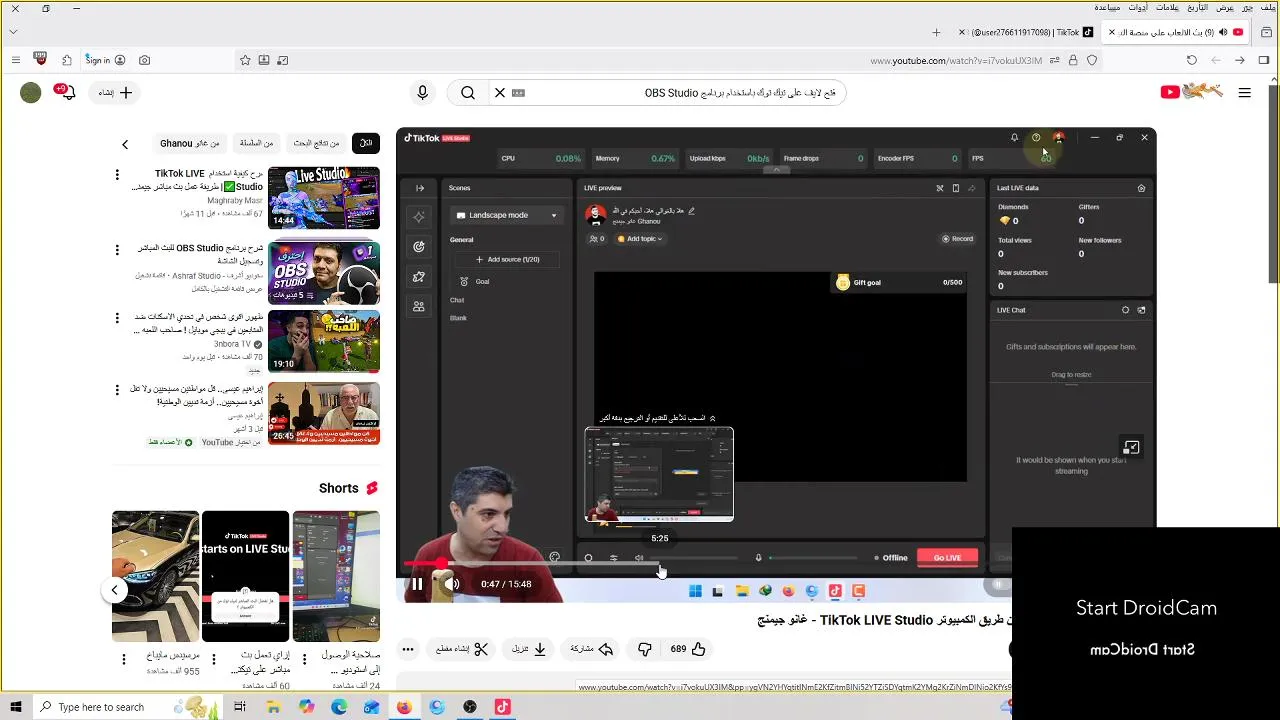Open options for 3nbora TV suggestion
The height and width of the screenshot is (720, 1280).
point(117,319)
